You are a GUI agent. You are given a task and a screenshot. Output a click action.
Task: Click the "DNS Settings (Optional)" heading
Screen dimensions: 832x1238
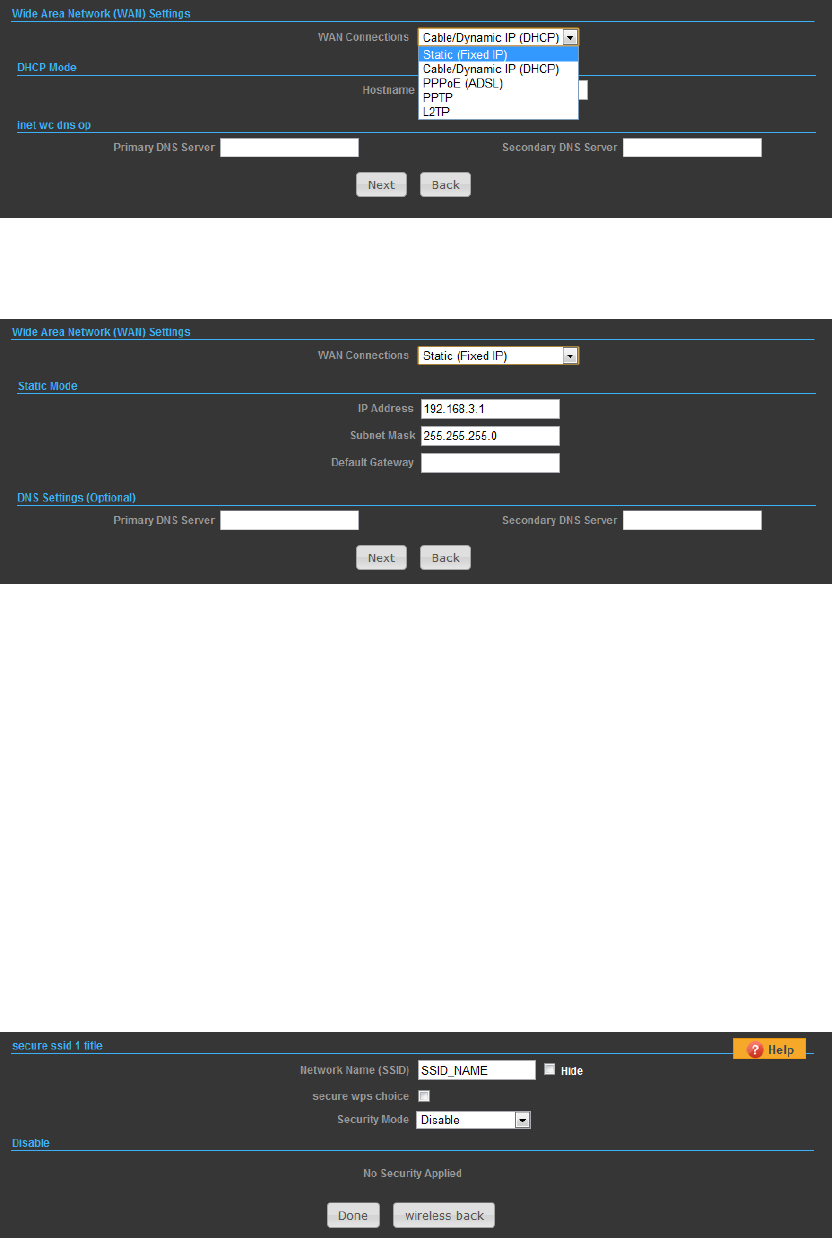[x=77, y=497]
